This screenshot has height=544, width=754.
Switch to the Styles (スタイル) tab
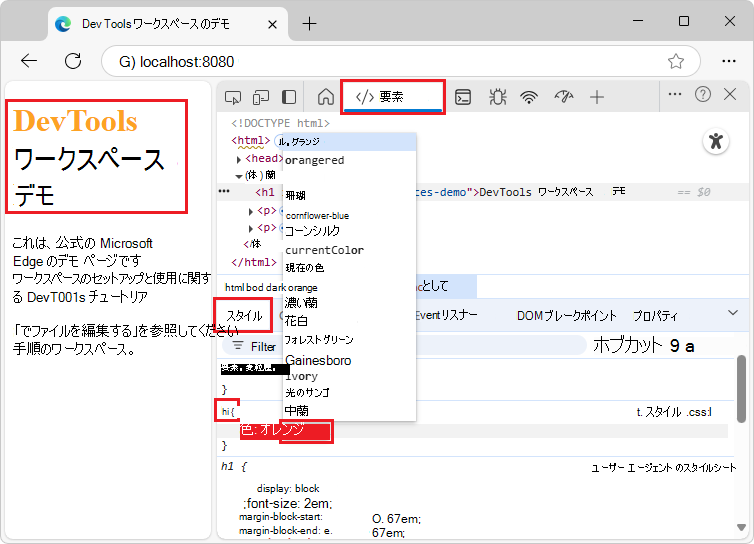pyautogui.click(x=244, y=316)
